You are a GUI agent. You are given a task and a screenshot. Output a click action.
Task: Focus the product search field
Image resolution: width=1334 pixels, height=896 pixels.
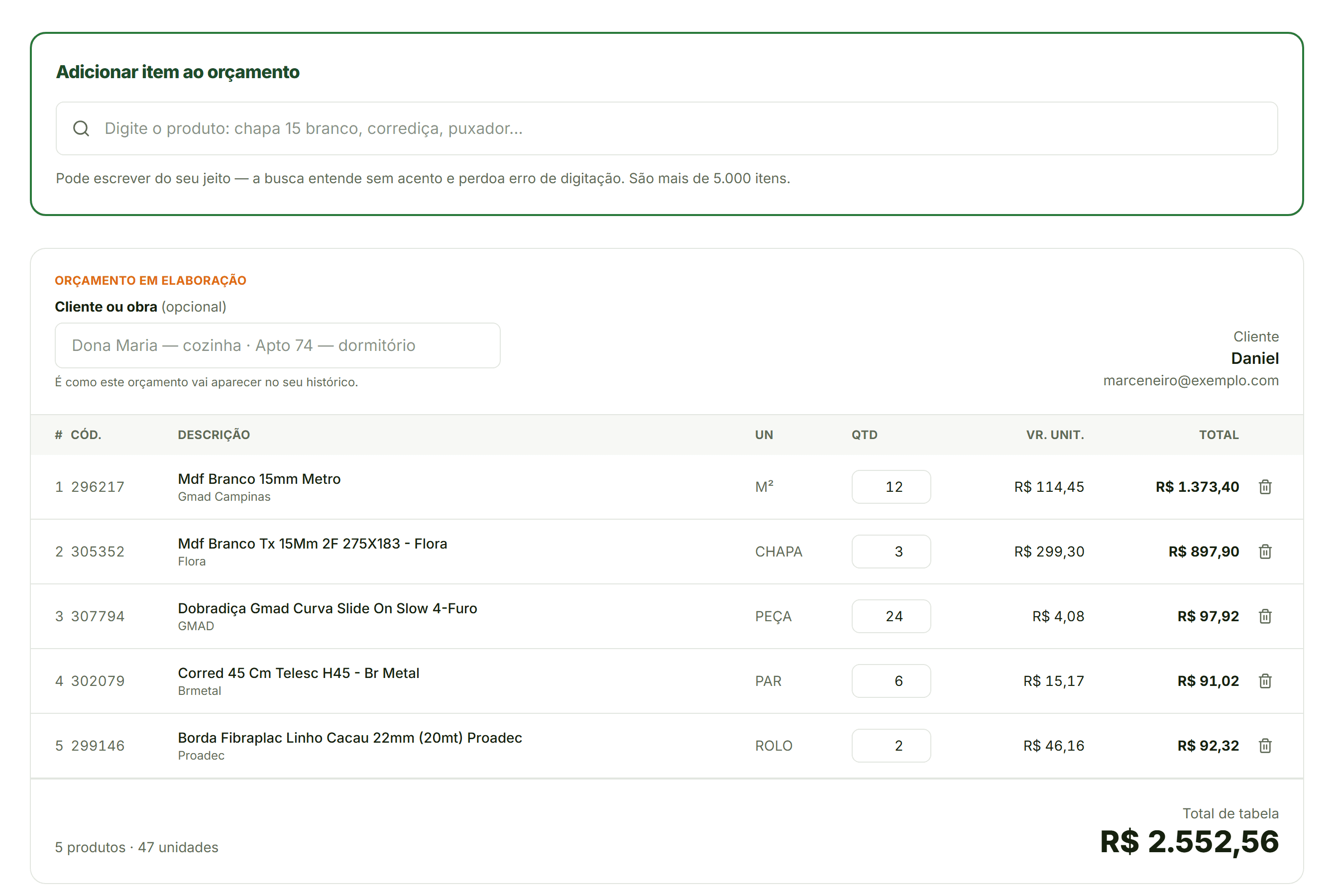point(666,128)
